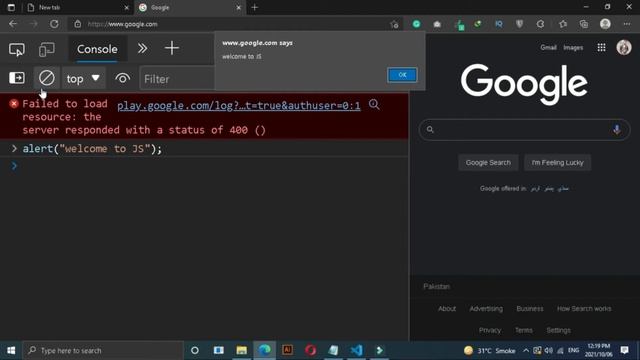Expand the alert("welcome to JS") entry

point(14,149)
